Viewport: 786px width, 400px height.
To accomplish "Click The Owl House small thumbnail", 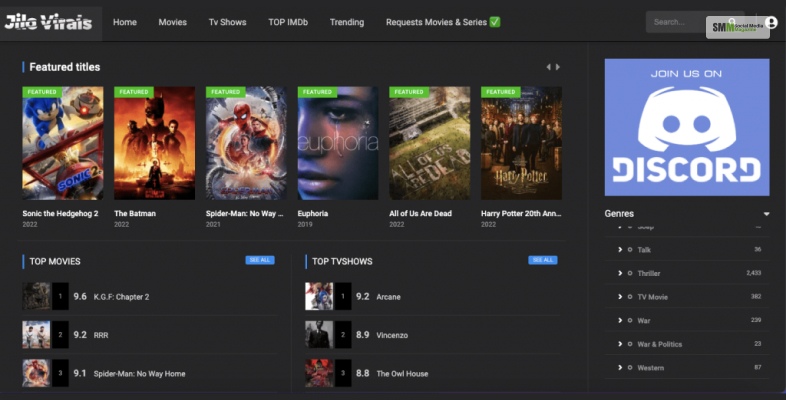I will (x=319, y=373).
